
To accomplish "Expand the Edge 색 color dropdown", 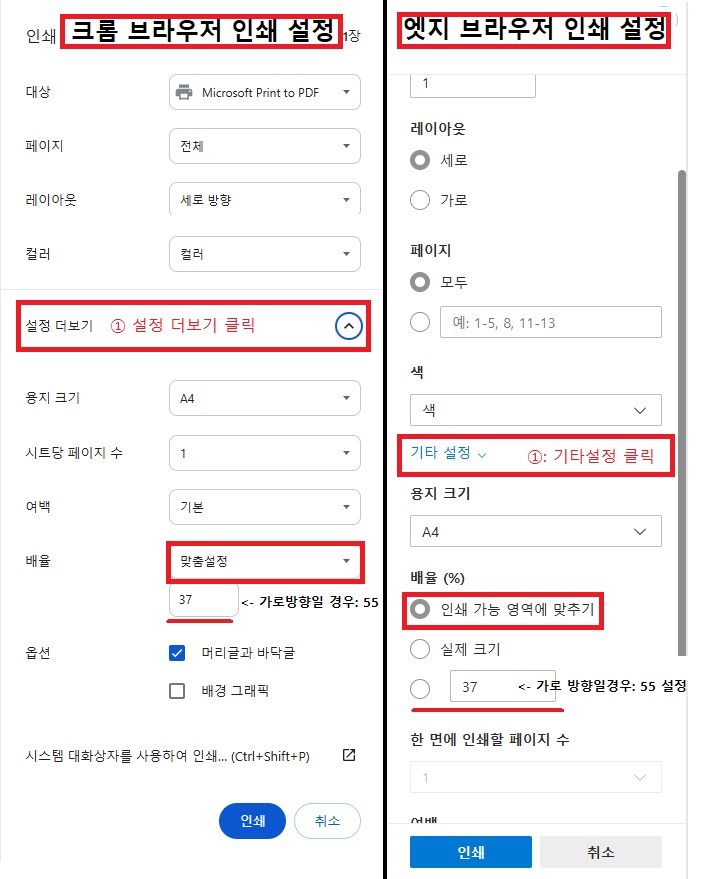I will [x=536, y=410].
